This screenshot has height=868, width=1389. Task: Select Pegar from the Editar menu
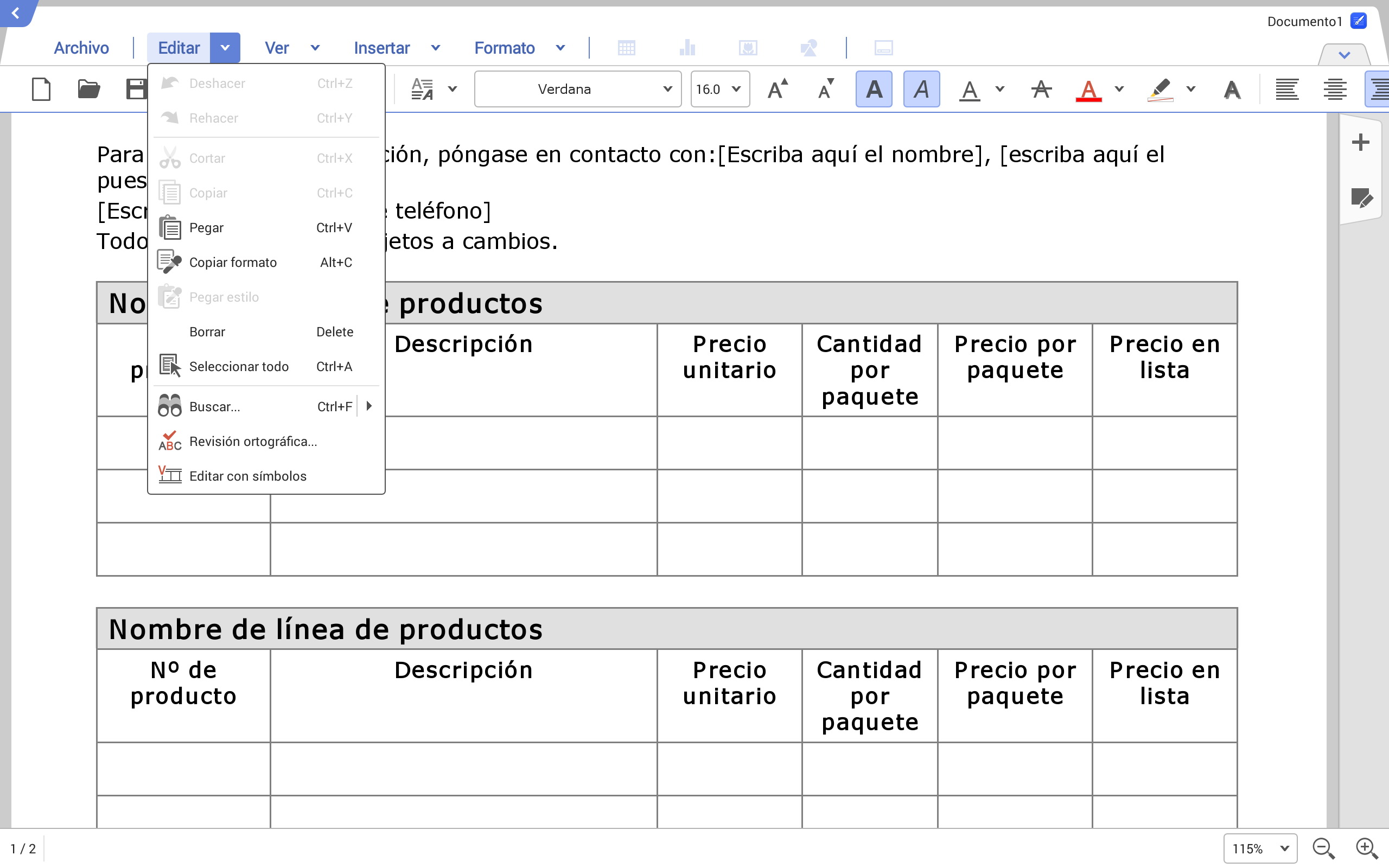click(x=207, y=228)
